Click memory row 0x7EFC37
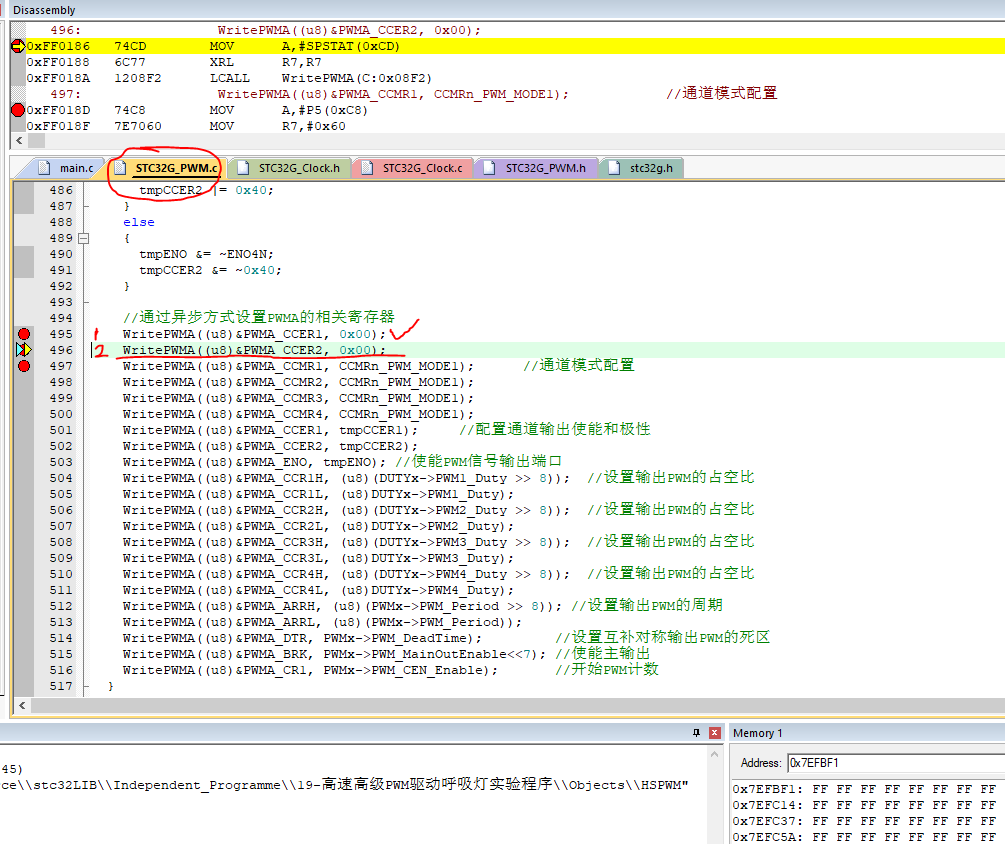The height and width of the screenshot is (844, 1005). 864,821
